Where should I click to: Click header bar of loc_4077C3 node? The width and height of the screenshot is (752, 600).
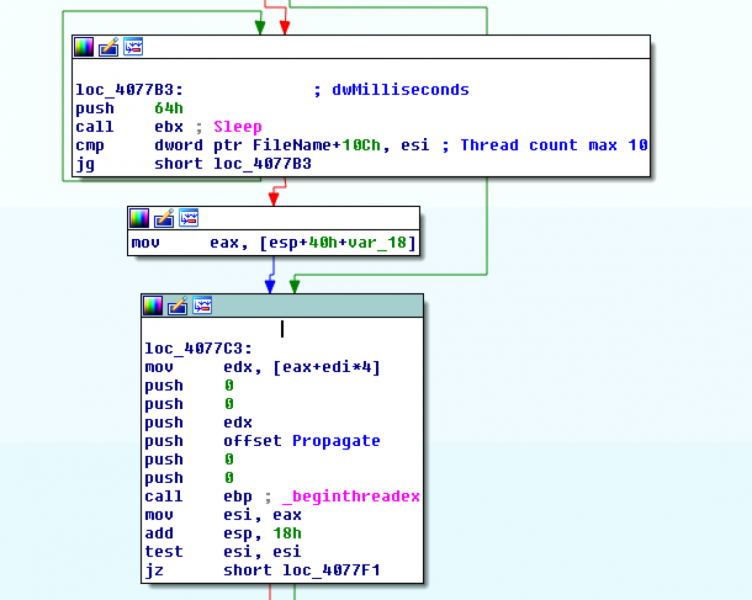pos(282,306)
